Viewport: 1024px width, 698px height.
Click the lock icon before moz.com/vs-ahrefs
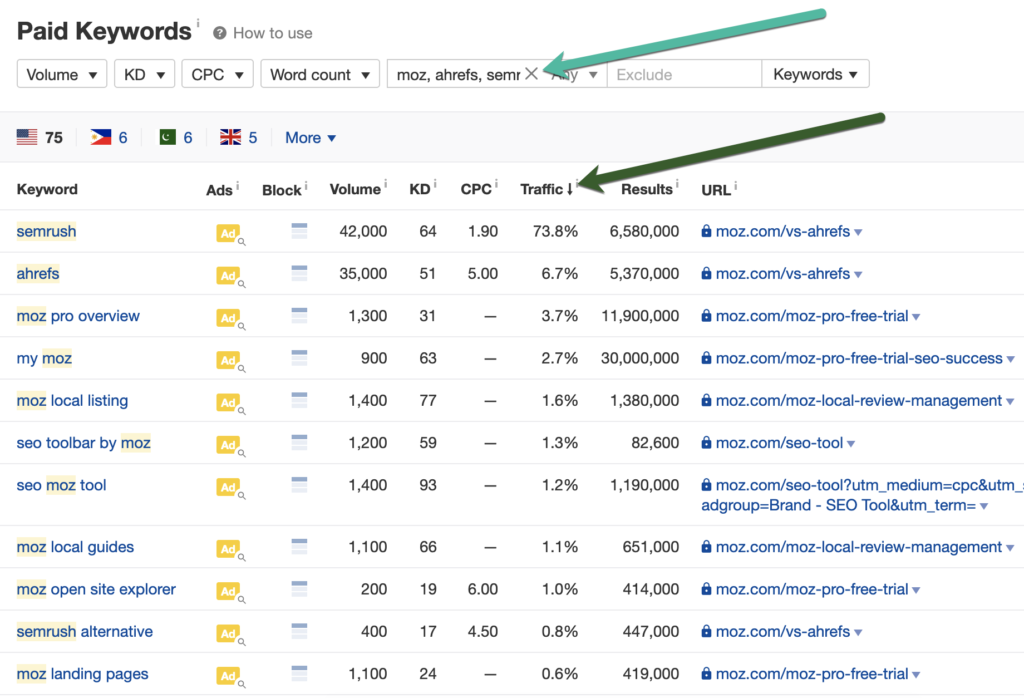point(706,232)
